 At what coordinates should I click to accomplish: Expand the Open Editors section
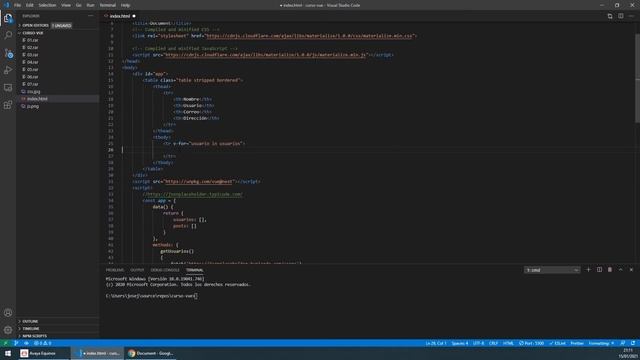[x=34, y=25]
